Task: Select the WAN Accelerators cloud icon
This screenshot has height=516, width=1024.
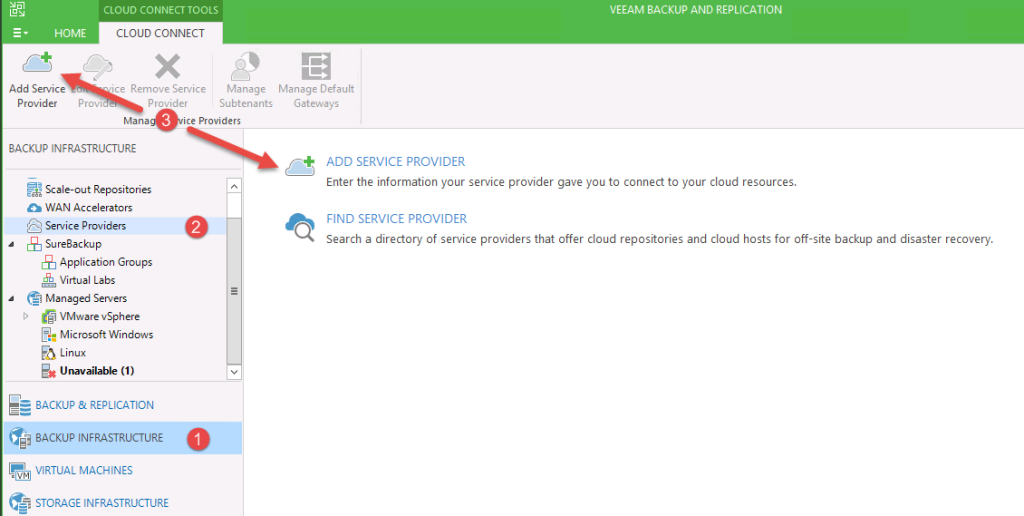Action: click(x=34, y=208)
